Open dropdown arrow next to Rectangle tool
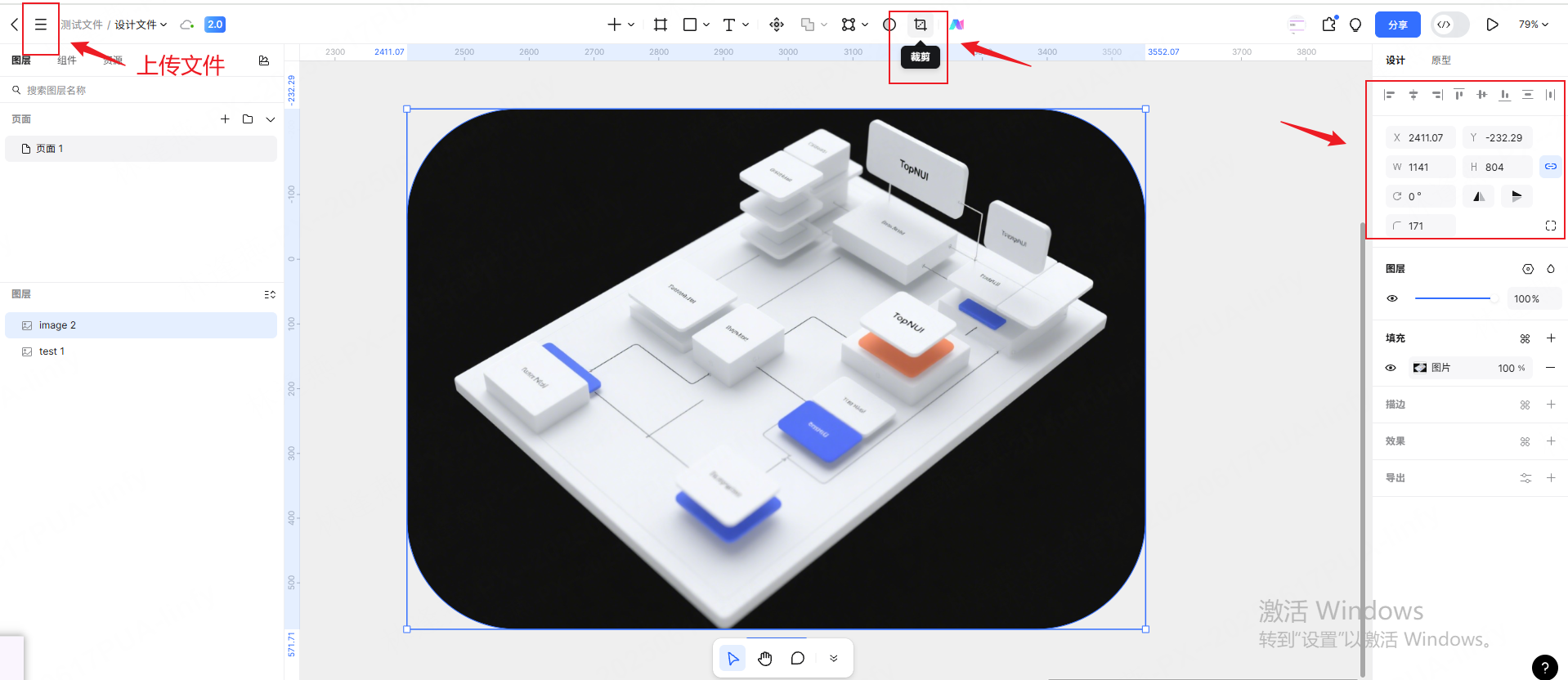This screenshot has height=680, width=1568. tap(706, 25)
